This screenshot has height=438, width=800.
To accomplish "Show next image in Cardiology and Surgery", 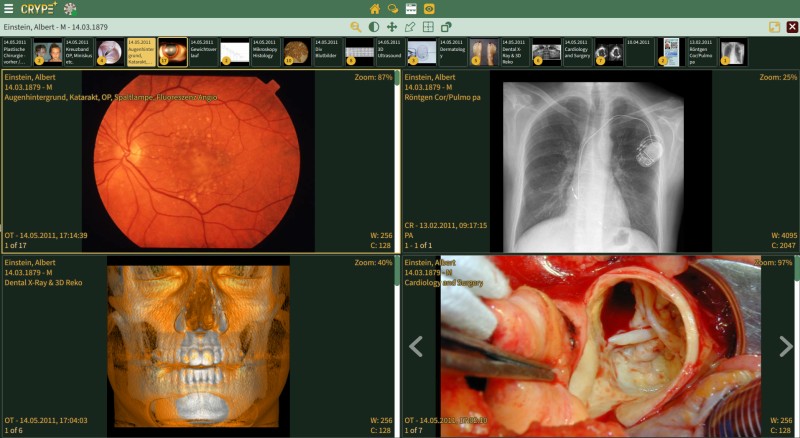I will 786,346.
